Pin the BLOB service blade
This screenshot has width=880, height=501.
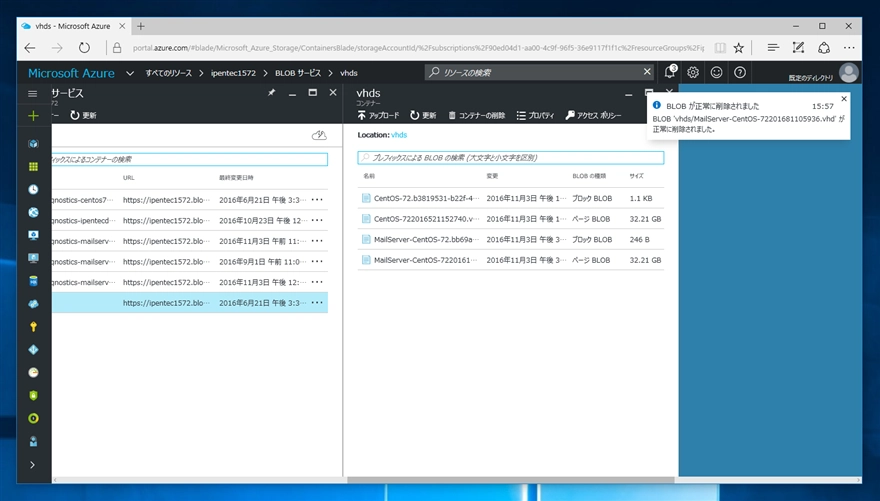pos(272,93)
